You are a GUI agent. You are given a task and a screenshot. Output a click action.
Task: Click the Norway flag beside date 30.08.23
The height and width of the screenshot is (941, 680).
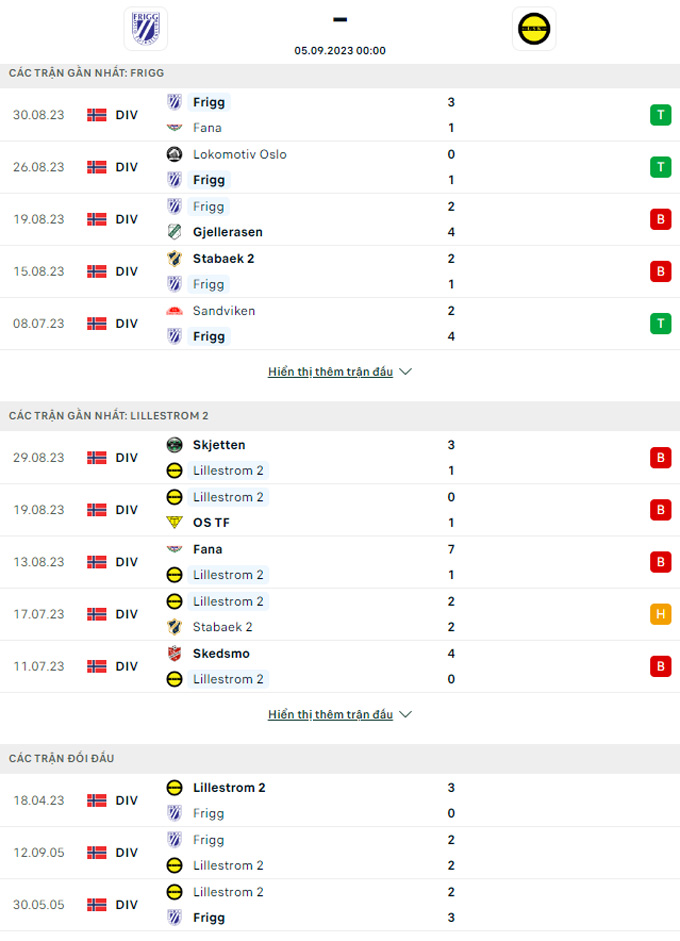97,114
